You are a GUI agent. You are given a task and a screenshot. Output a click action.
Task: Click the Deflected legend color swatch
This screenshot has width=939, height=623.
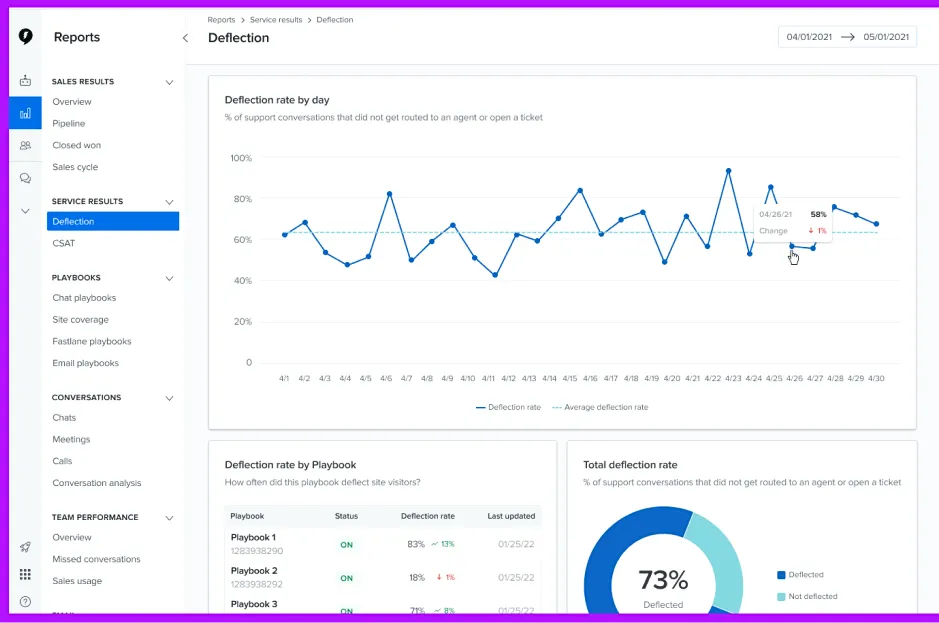pos(781,575)
